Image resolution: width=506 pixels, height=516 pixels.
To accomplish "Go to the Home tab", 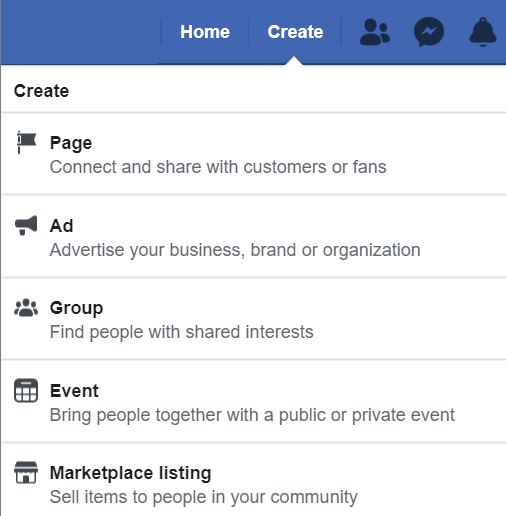I will click(x=205, y=32).
